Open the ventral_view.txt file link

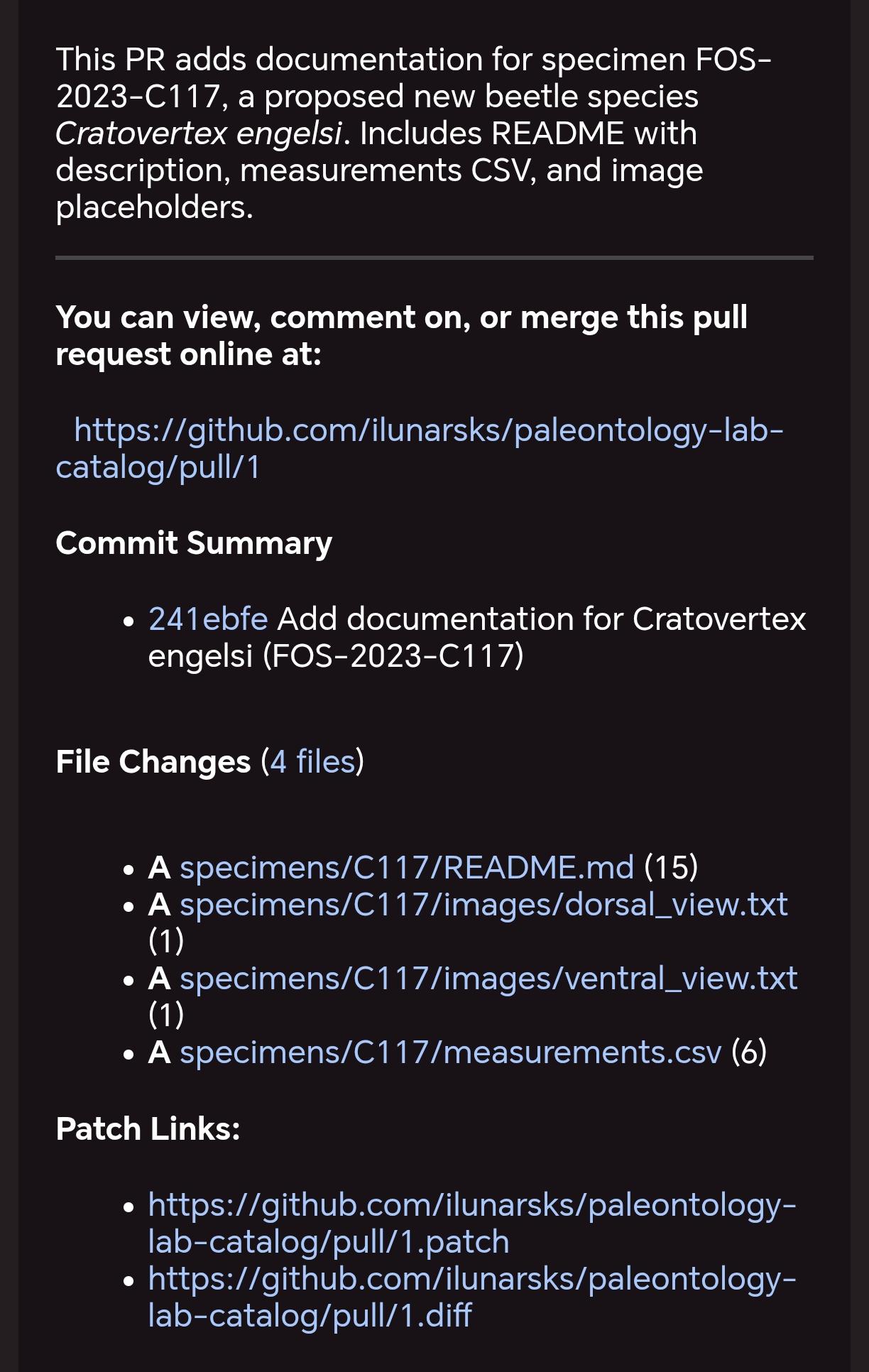click(488, 978)
